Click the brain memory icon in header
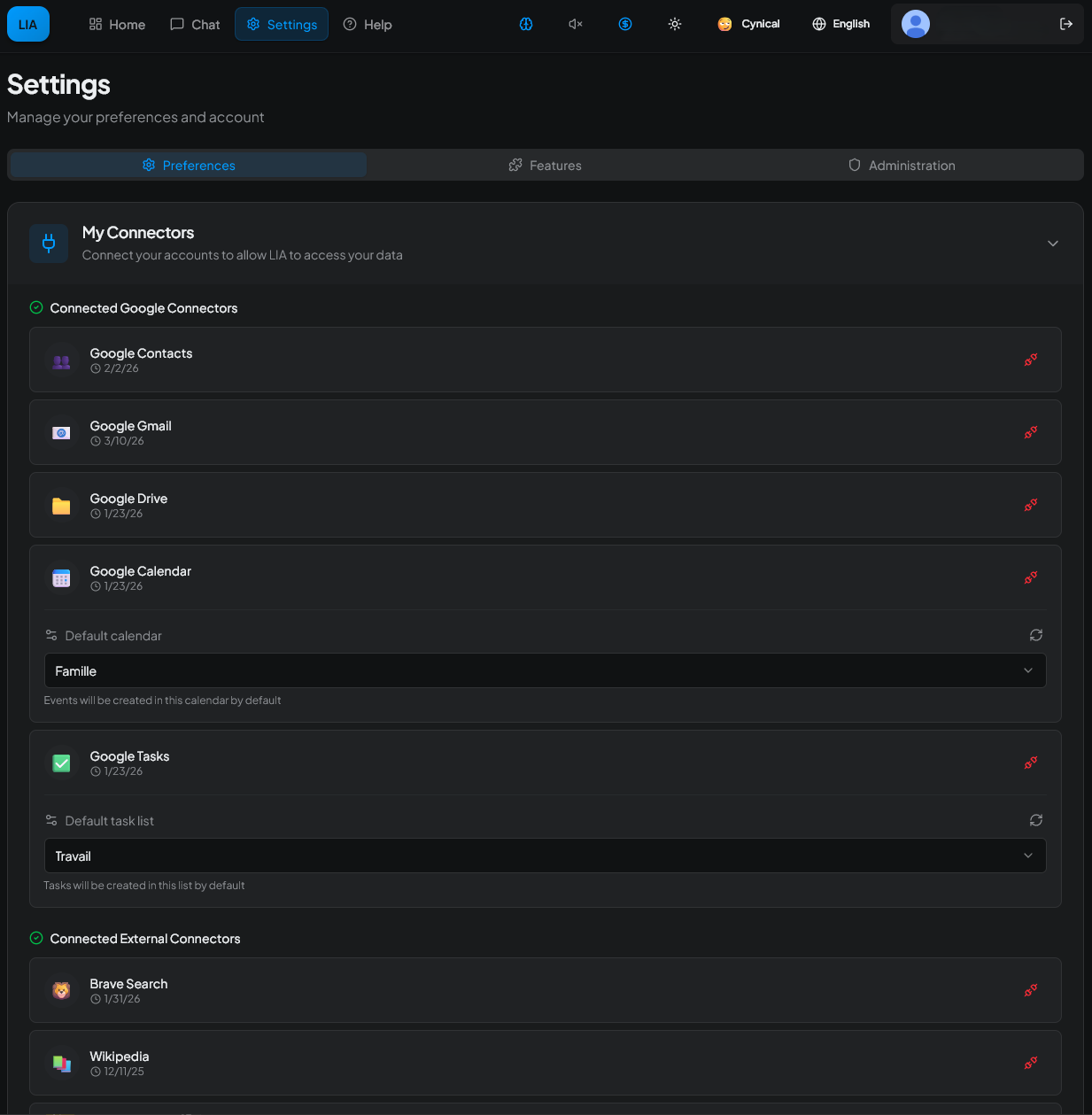This screenshot has width=1092, height=1115. click(526, 24)
